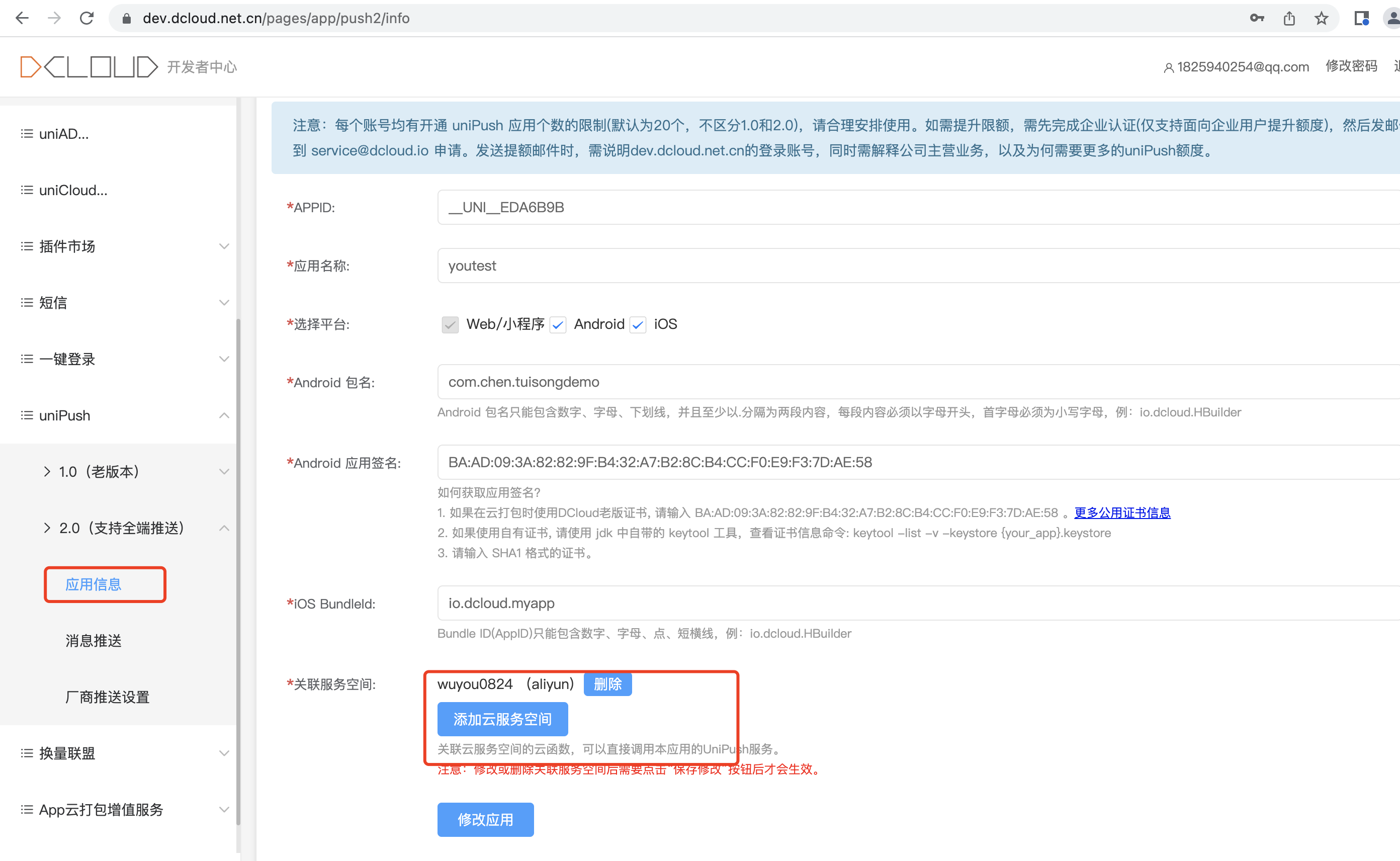This screenshot has width=1400, height=861.
Task: Click the DCloud logo
Action: pyautogui.click(x=89, y=66)
